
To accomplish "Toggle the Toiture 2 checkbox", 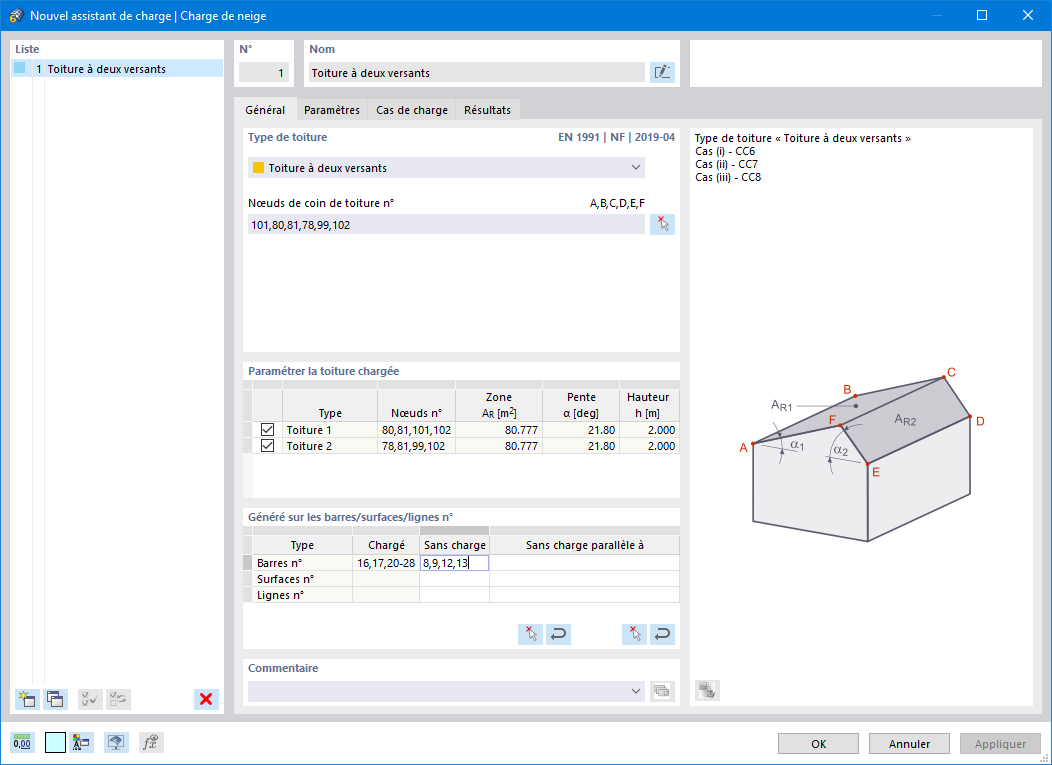I will [268, 446].
